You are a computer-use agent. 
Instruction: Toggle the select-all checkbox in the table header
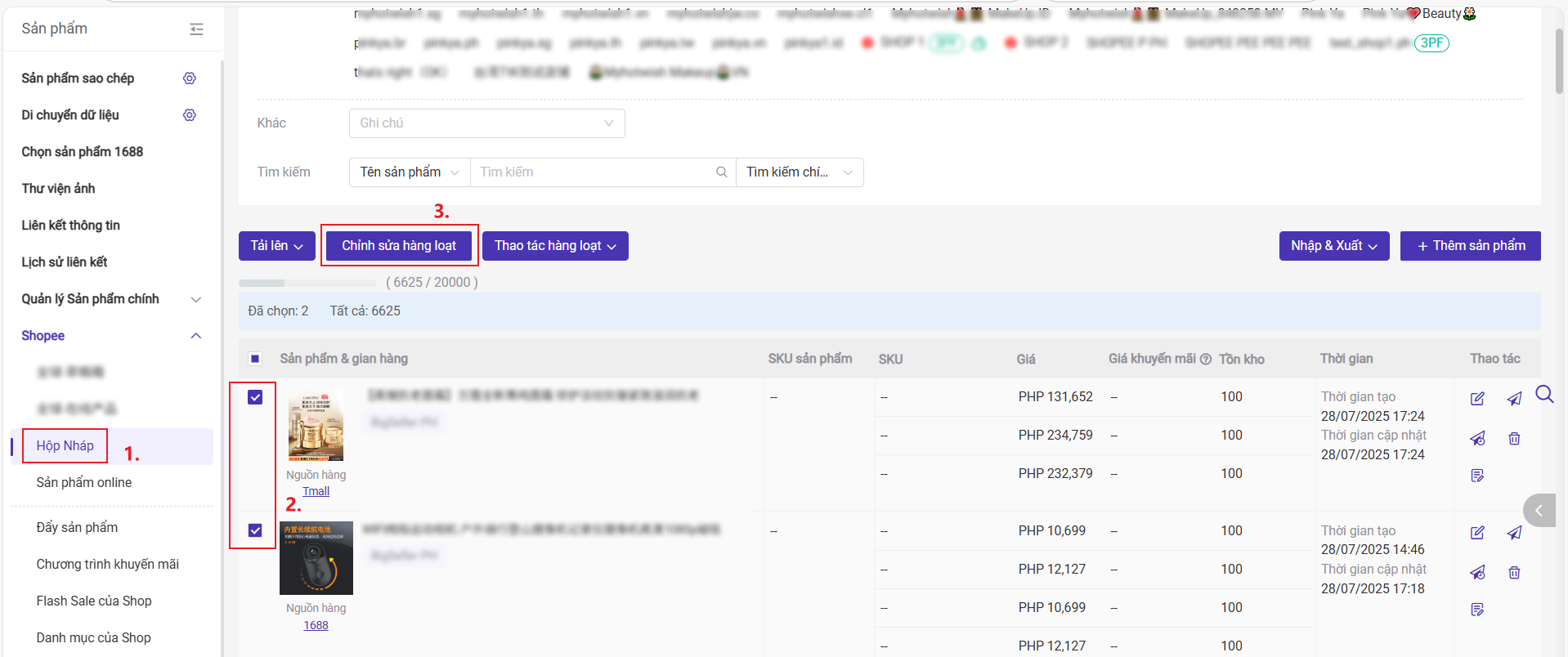point(255,359)
